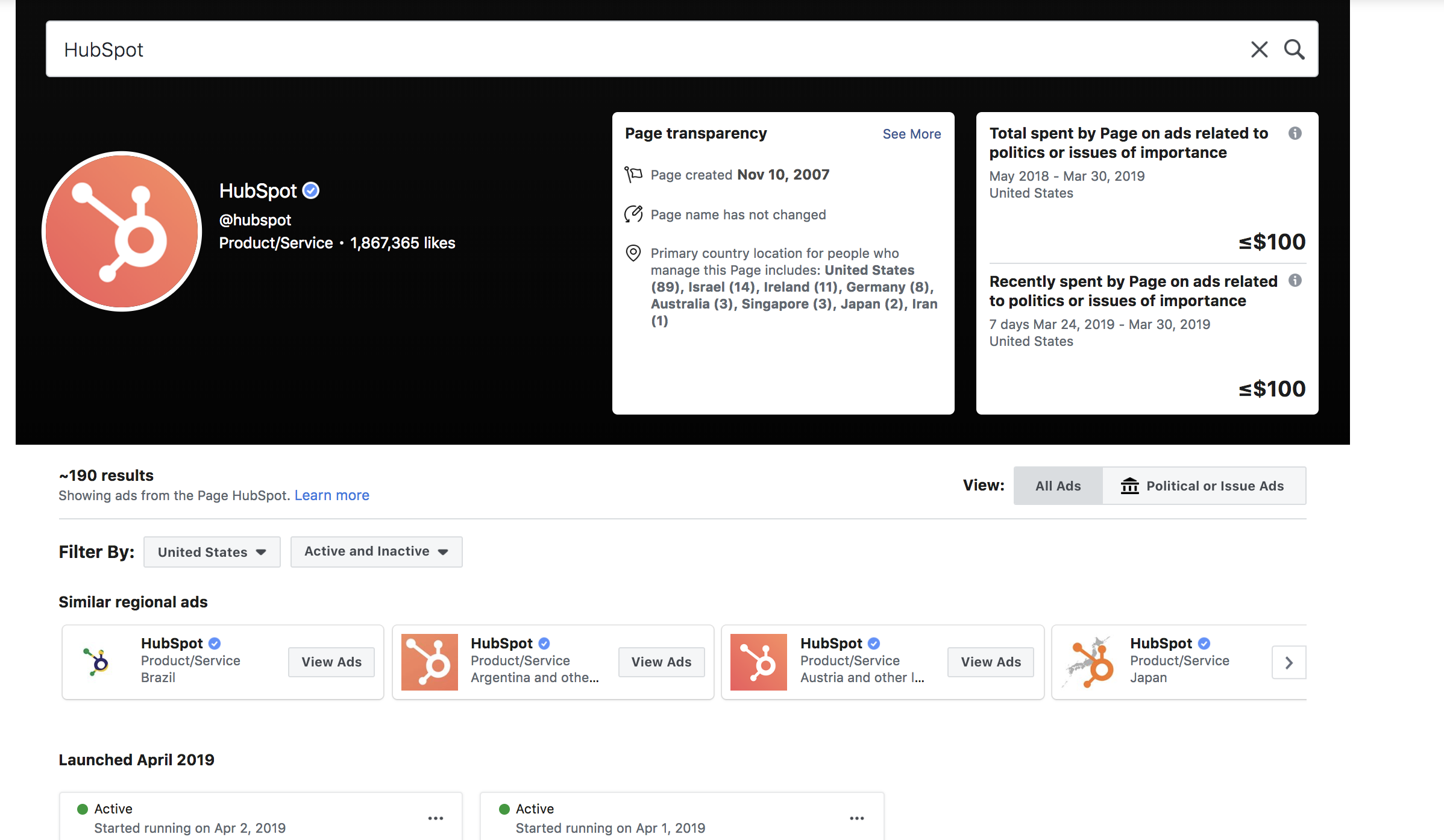1444x840 pixels.
Task: Click the HubSpot Japan logo thumbnail
Action: coord(1088,662)
